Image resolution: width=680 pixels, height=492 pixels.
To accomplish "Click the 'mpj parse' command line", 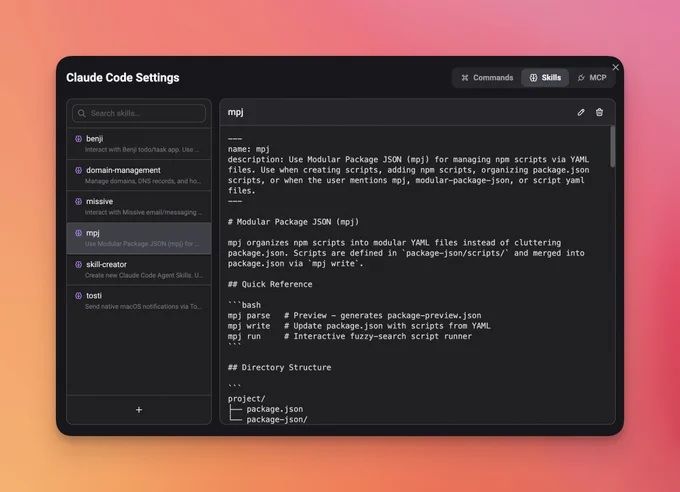I will click(354, 315).
